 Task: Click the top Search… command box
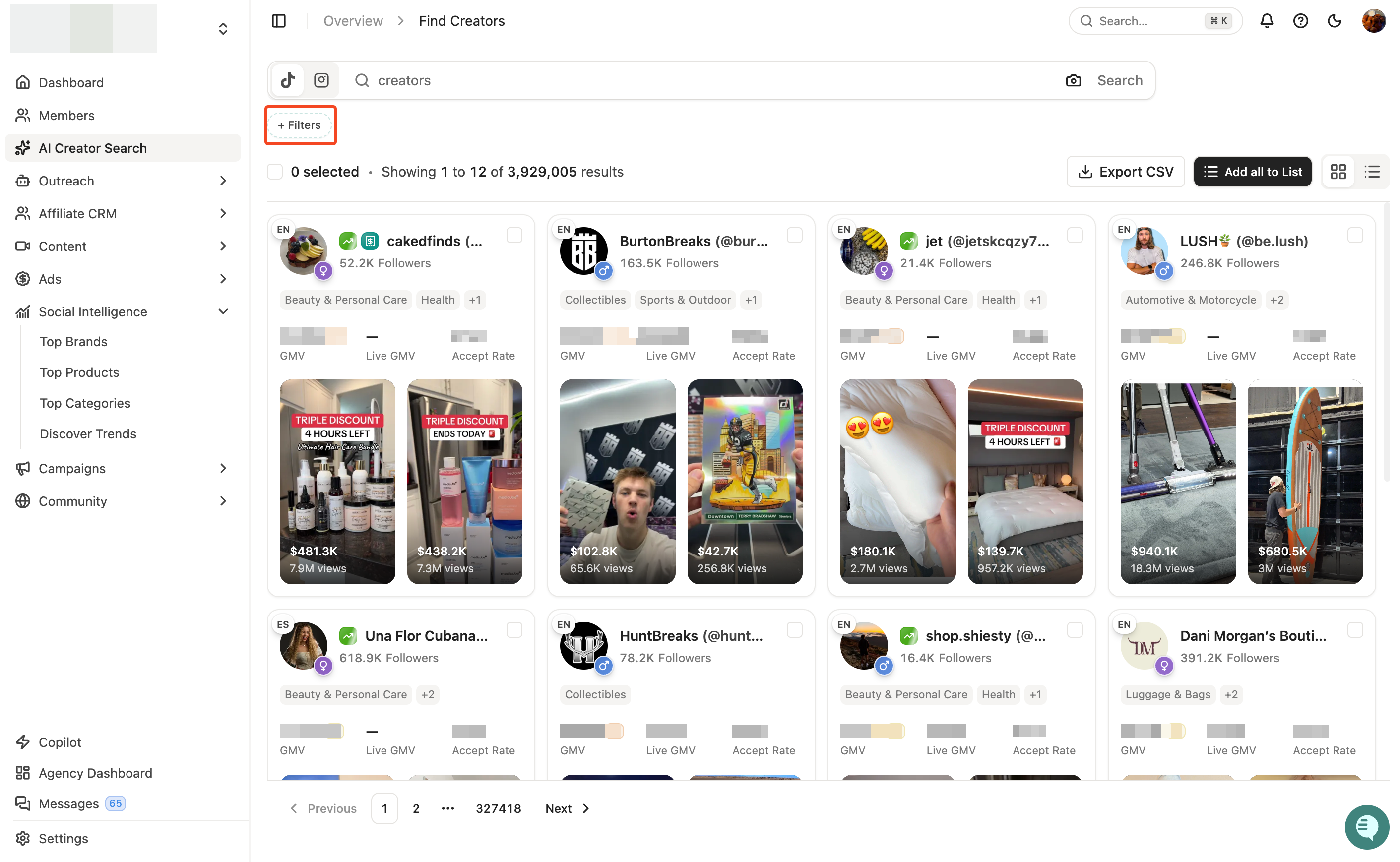pos(1155,21)
